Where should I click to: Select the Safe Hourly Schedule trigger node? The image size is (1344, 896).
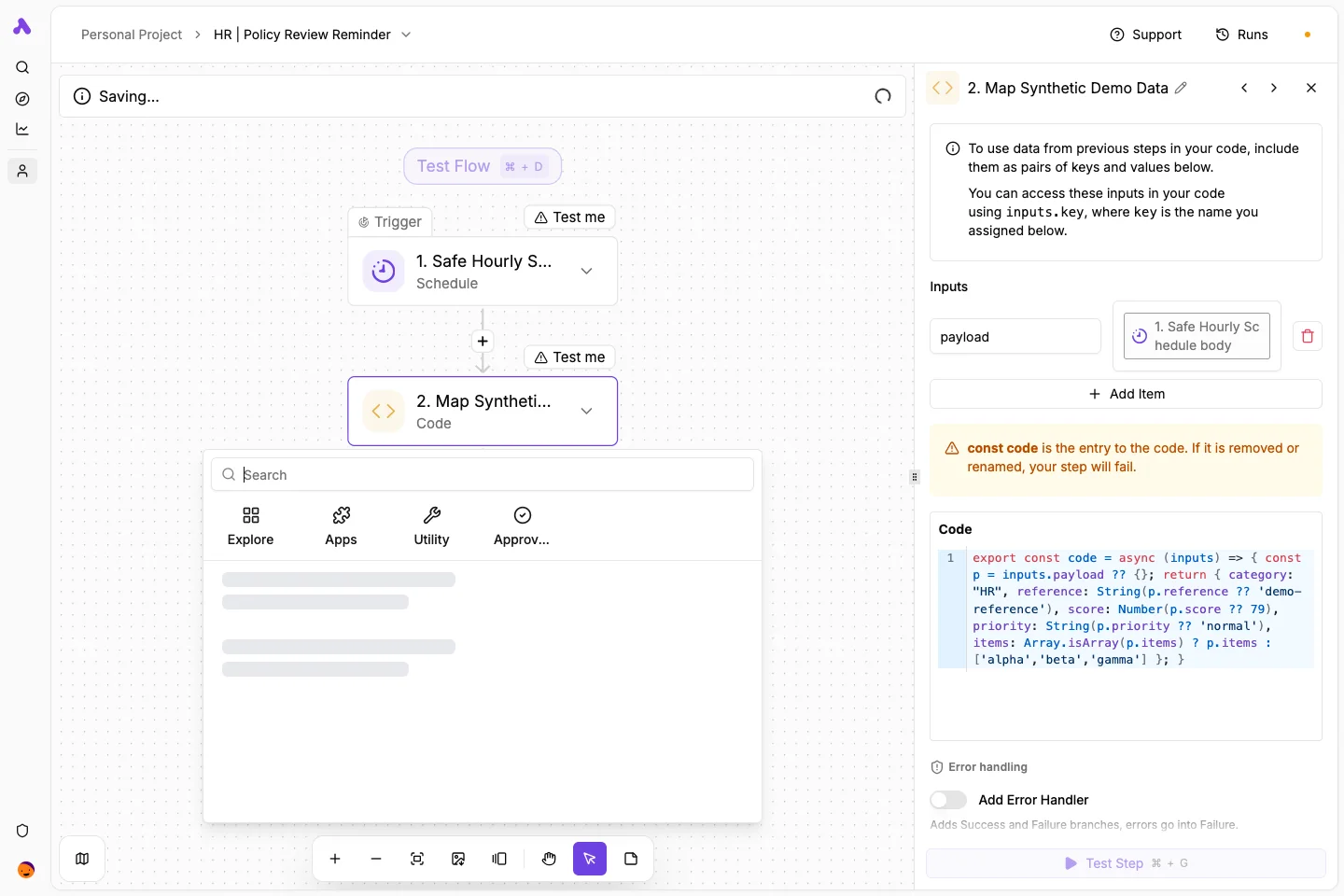coord(483,272)
